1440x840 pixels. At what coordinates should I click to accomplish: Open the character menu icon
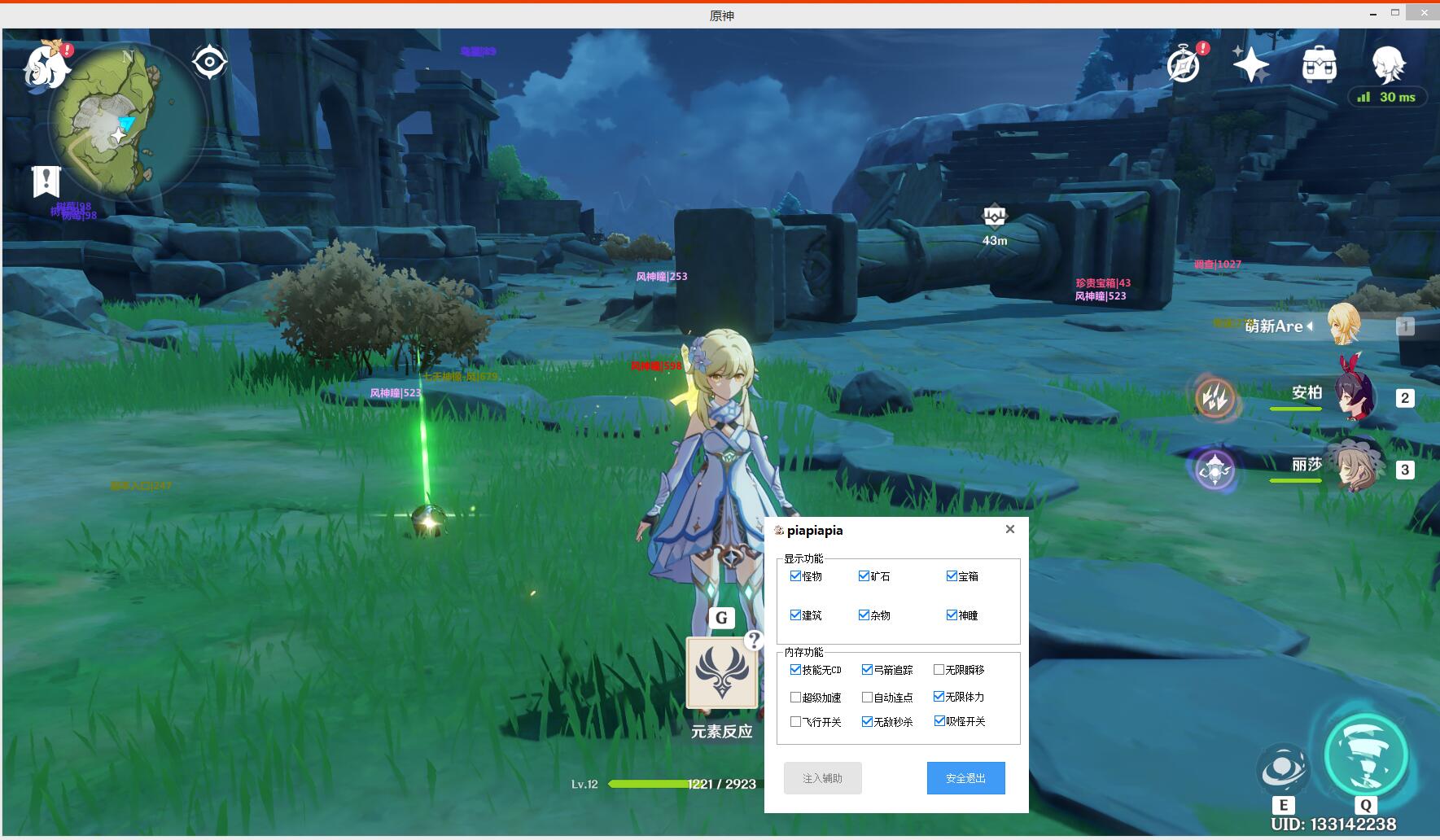(1388, 63)
